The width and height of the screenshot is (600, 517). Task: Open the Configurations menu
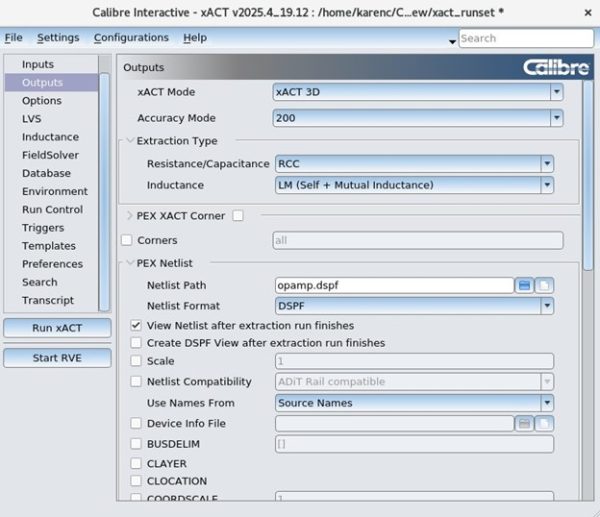click(131, 38)
